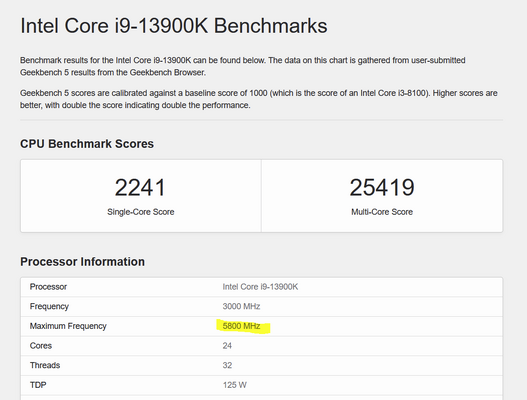This screenshot has width=527, height=400.
Task: Click the paragraph mentioning Geekbench Browser
Action: tap(243, 66)
